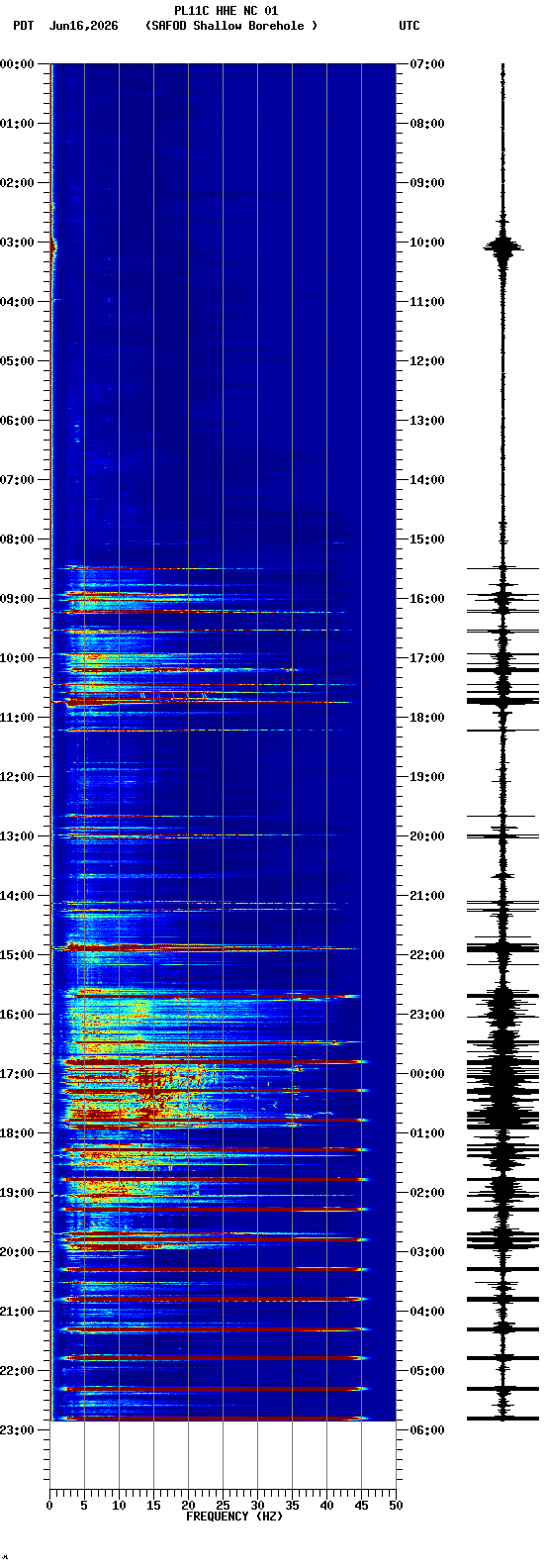Click the 'UTC' timezone label
The image size is (546, 1568).
[x=409, y=26]
